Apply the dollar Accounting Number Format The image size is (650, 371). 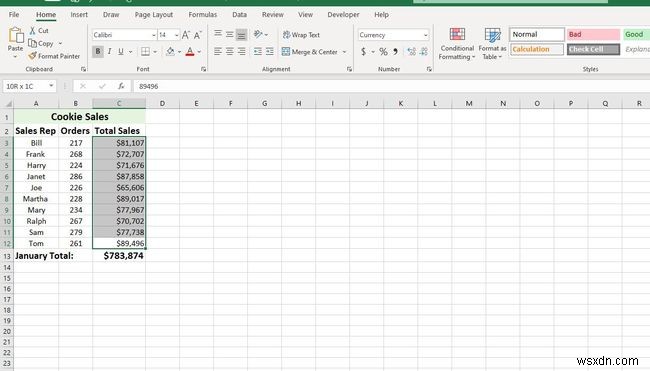(364, 51)
